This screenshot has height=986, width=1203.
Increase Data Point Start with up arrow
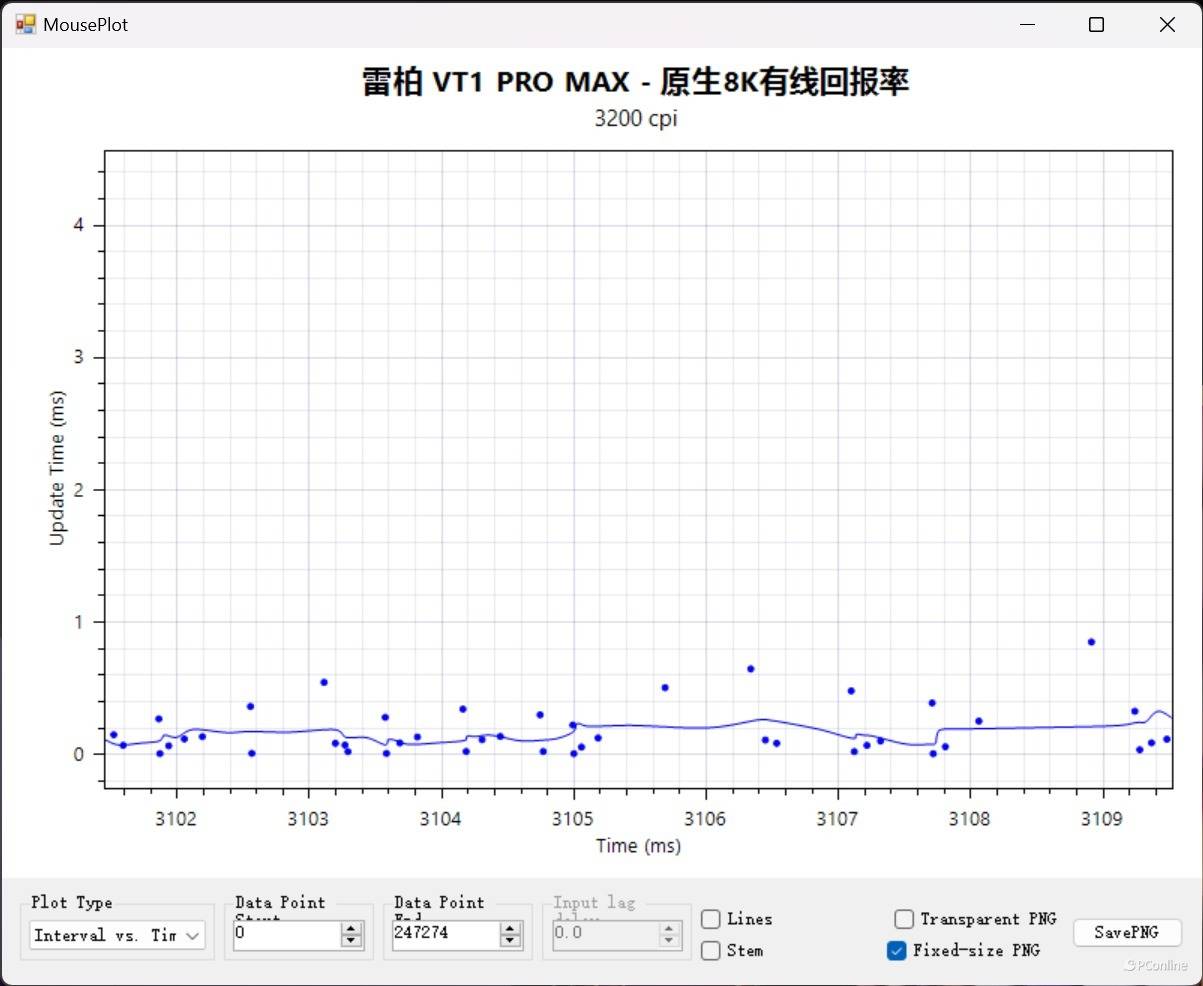(351, 928)
